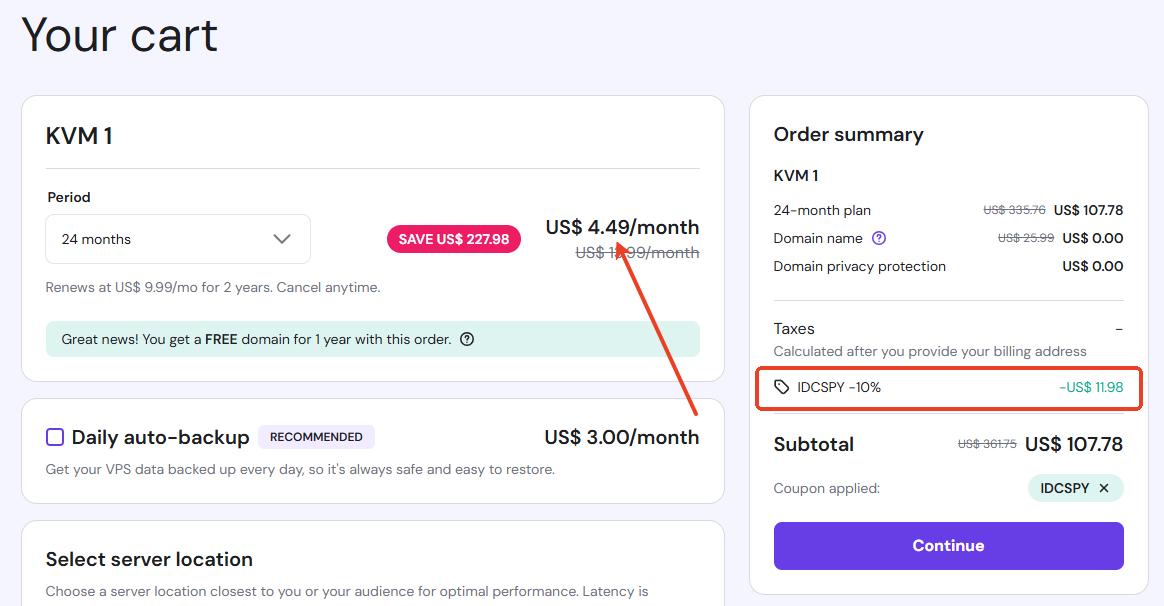This screenshot has width=1164, height=606.
Task: Click the Select server location heading
Action: [x=149, y=559]
